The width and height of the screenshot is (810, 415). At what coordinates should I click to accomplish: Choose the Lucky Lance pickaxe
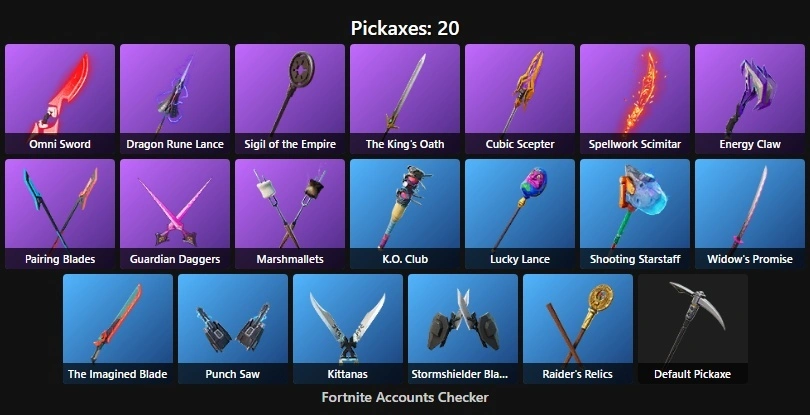(x=520, y=214)
